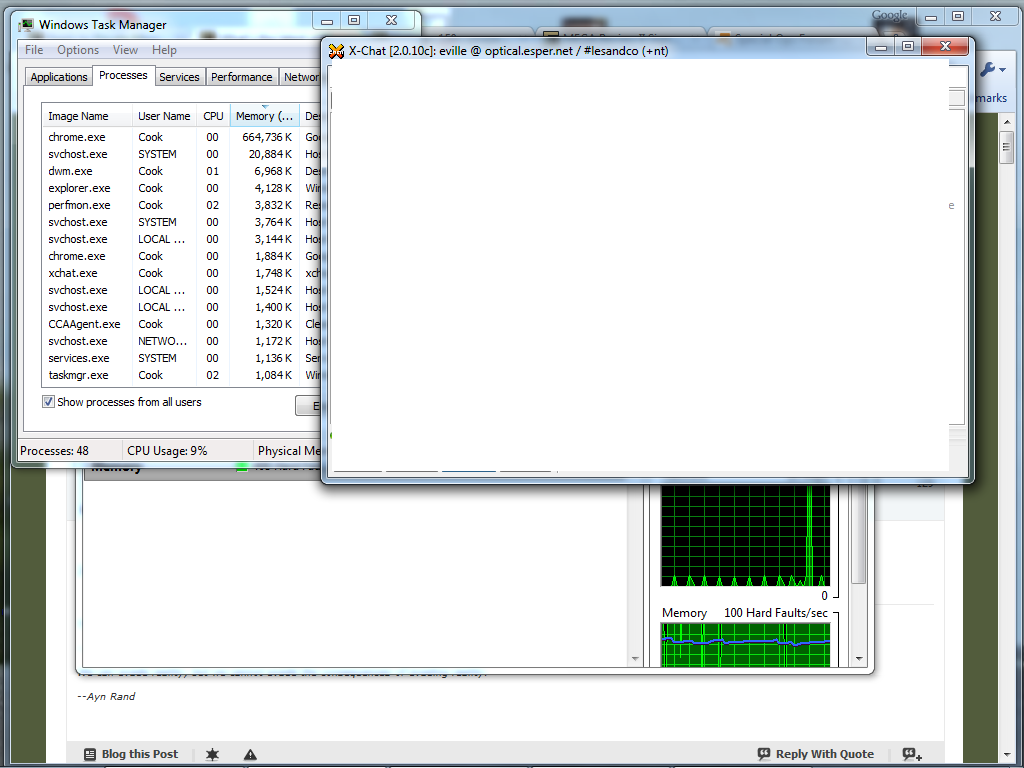The height and width of the screenshot is (768, 1024).
Task: Click the Reply With Quote speech bubble icon
Action: (x=764, y=754)
